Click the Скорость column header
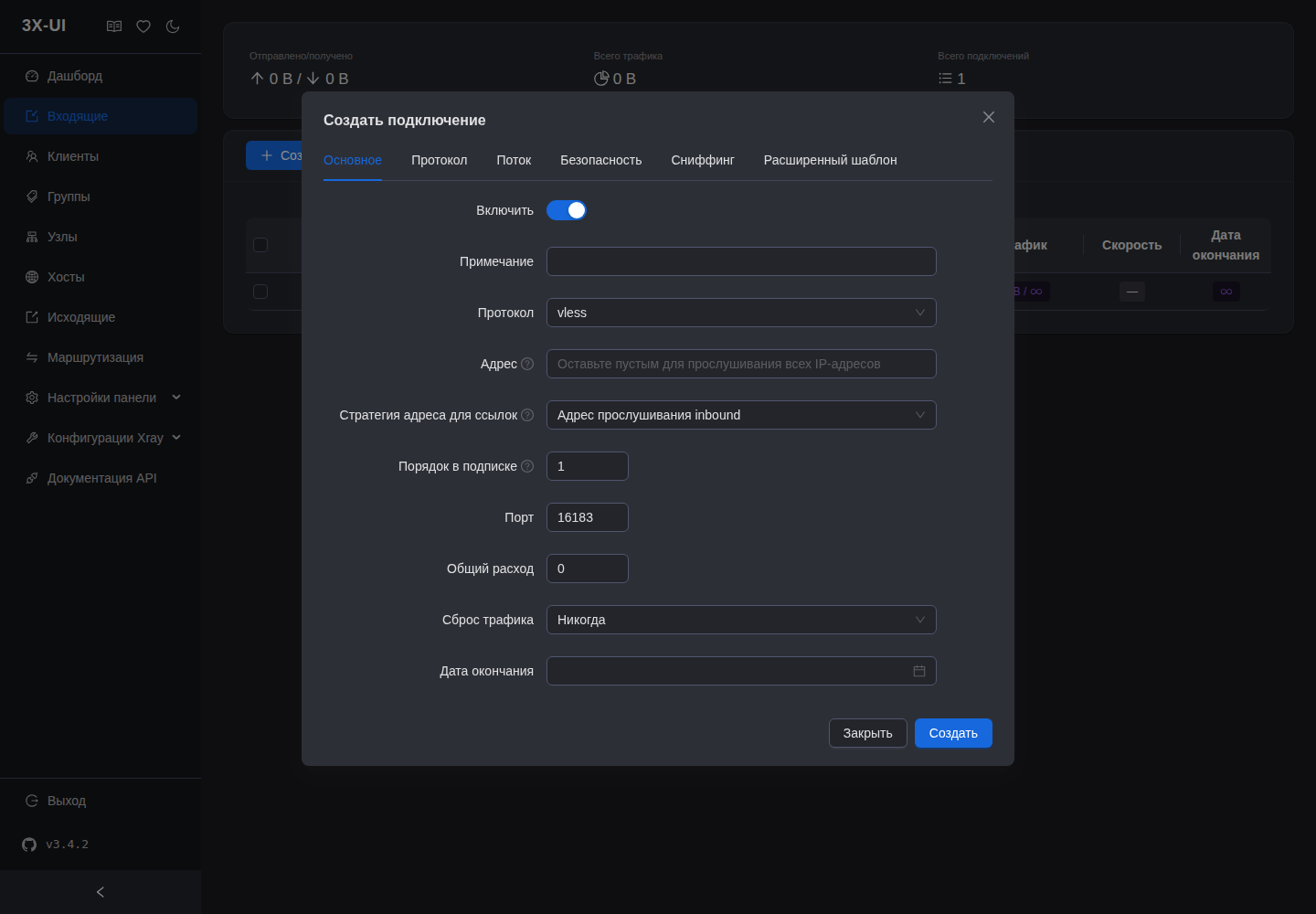Viewport: 1316px width, 914px height. (1132, 245)
